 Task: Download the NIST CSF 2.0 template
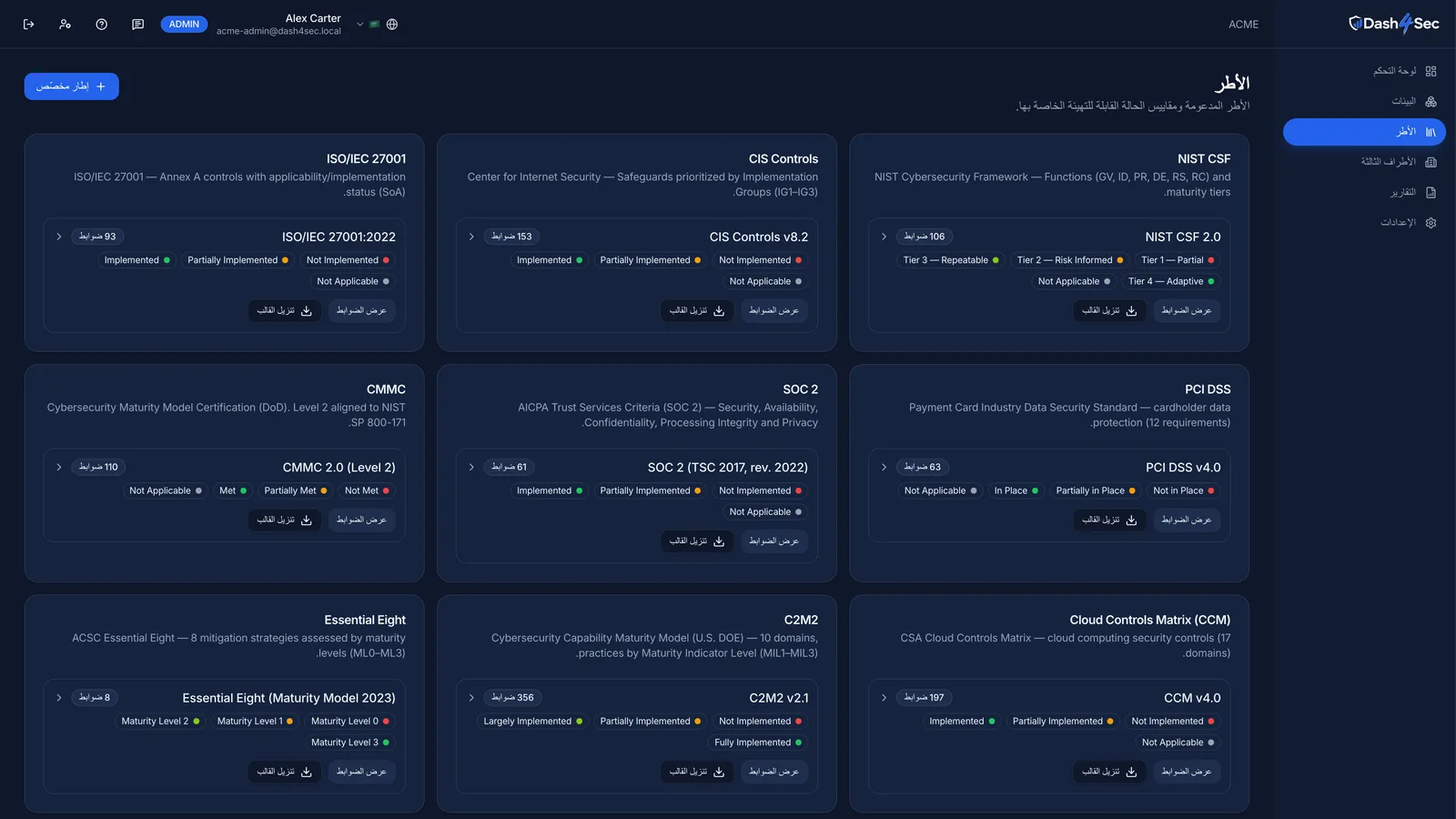(x=1109, y=310)
